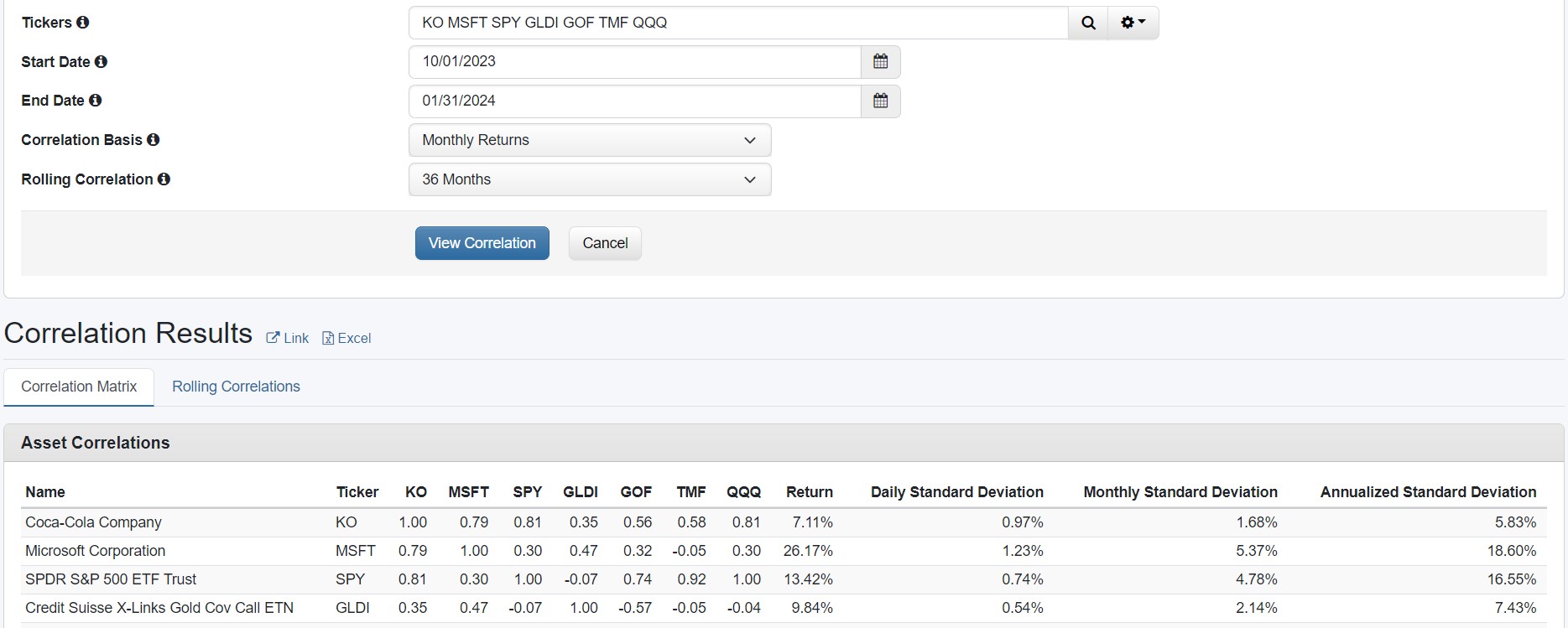
Task: Click the 13.42% return value for SPY
Action: [808, 579]
